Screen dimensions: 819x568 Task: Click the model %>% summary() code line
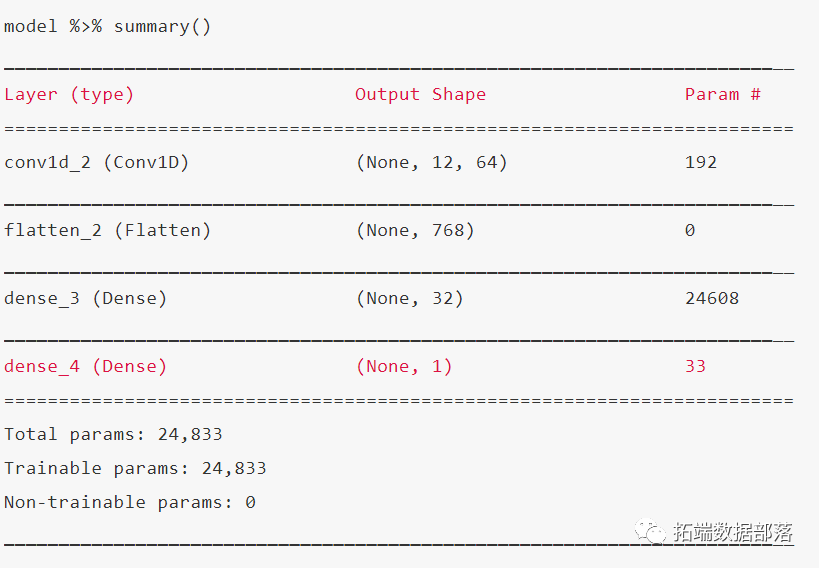click(108, 26)
